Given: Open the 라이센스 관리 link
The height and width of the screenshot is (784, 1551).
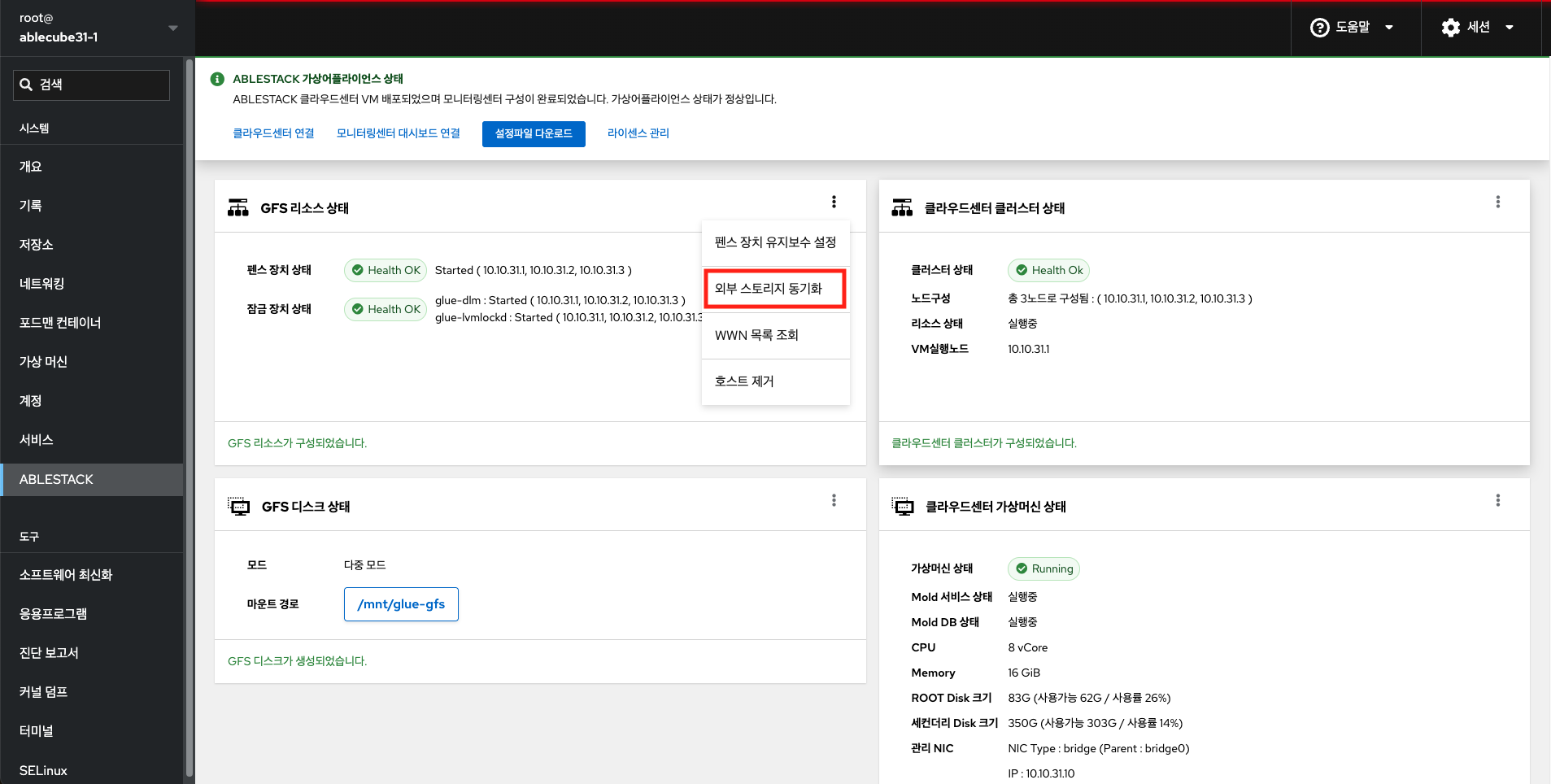Looking at the screenshot, I should click(x=638, y=133).
